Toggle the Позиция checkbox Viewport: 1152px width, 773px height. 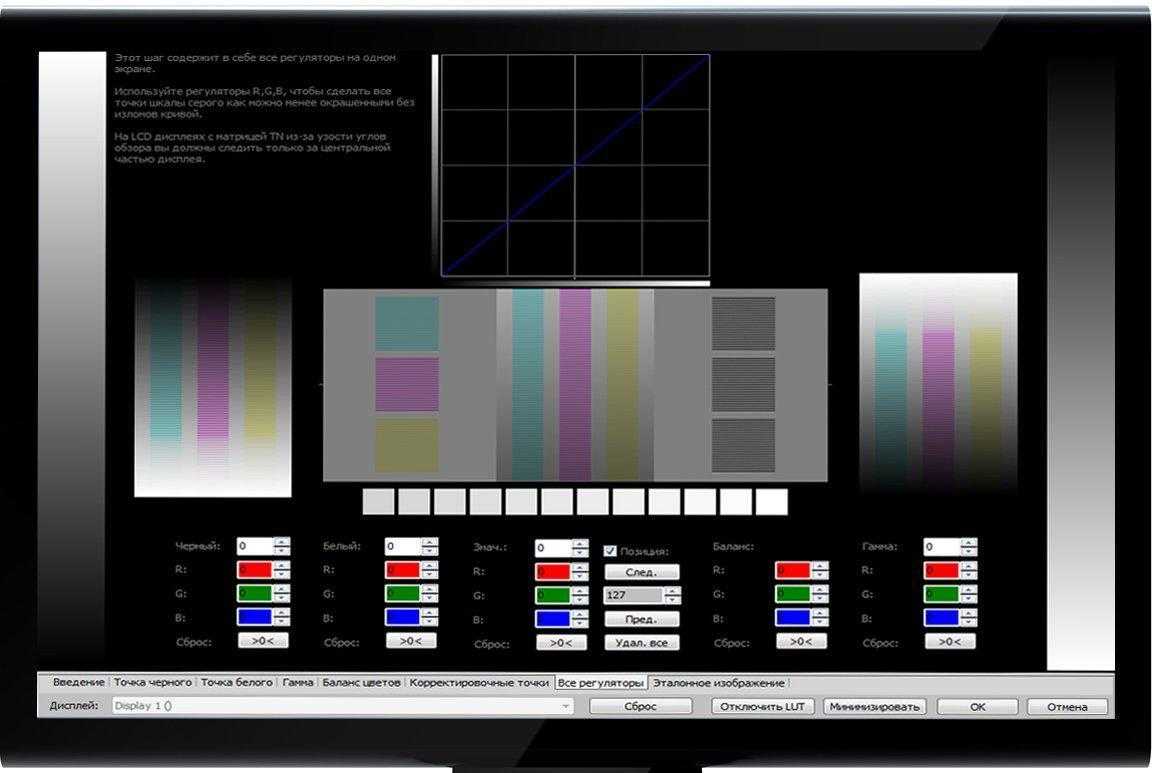point(610,550)
